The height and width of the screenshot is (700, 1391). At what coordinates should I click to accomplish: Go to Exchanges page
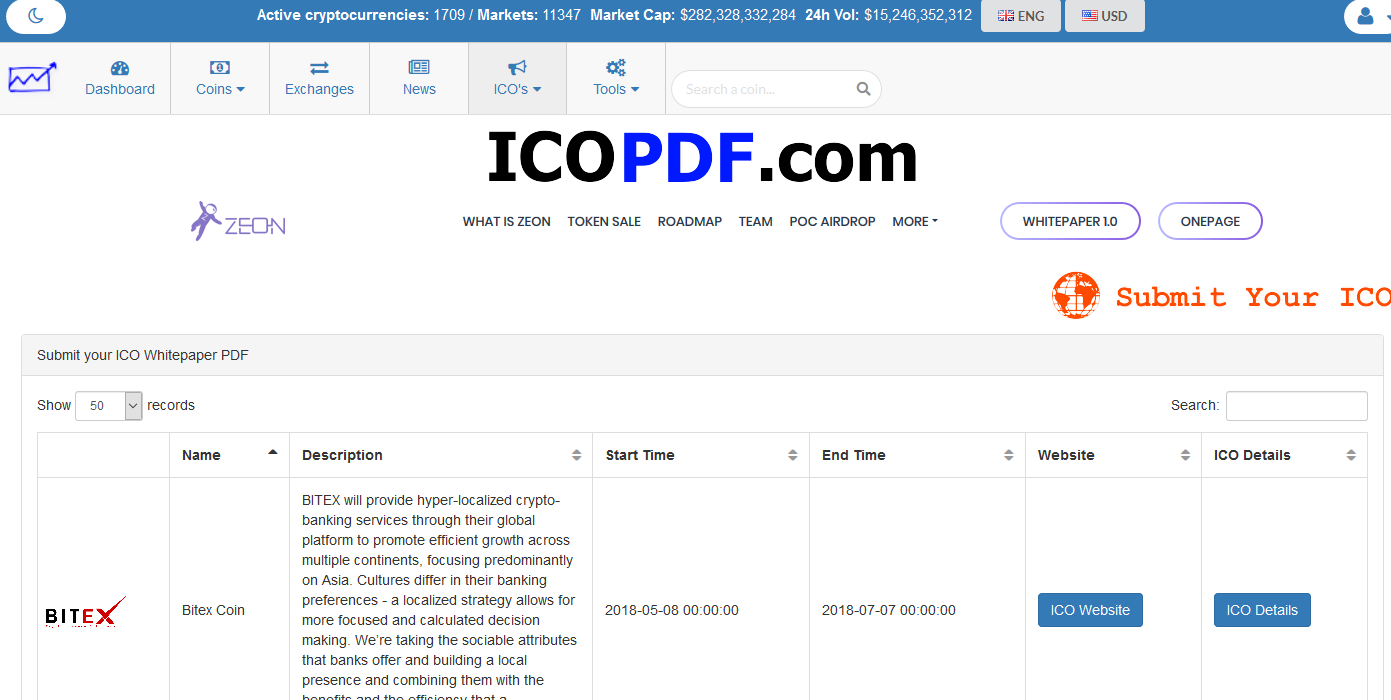point(319,78)
